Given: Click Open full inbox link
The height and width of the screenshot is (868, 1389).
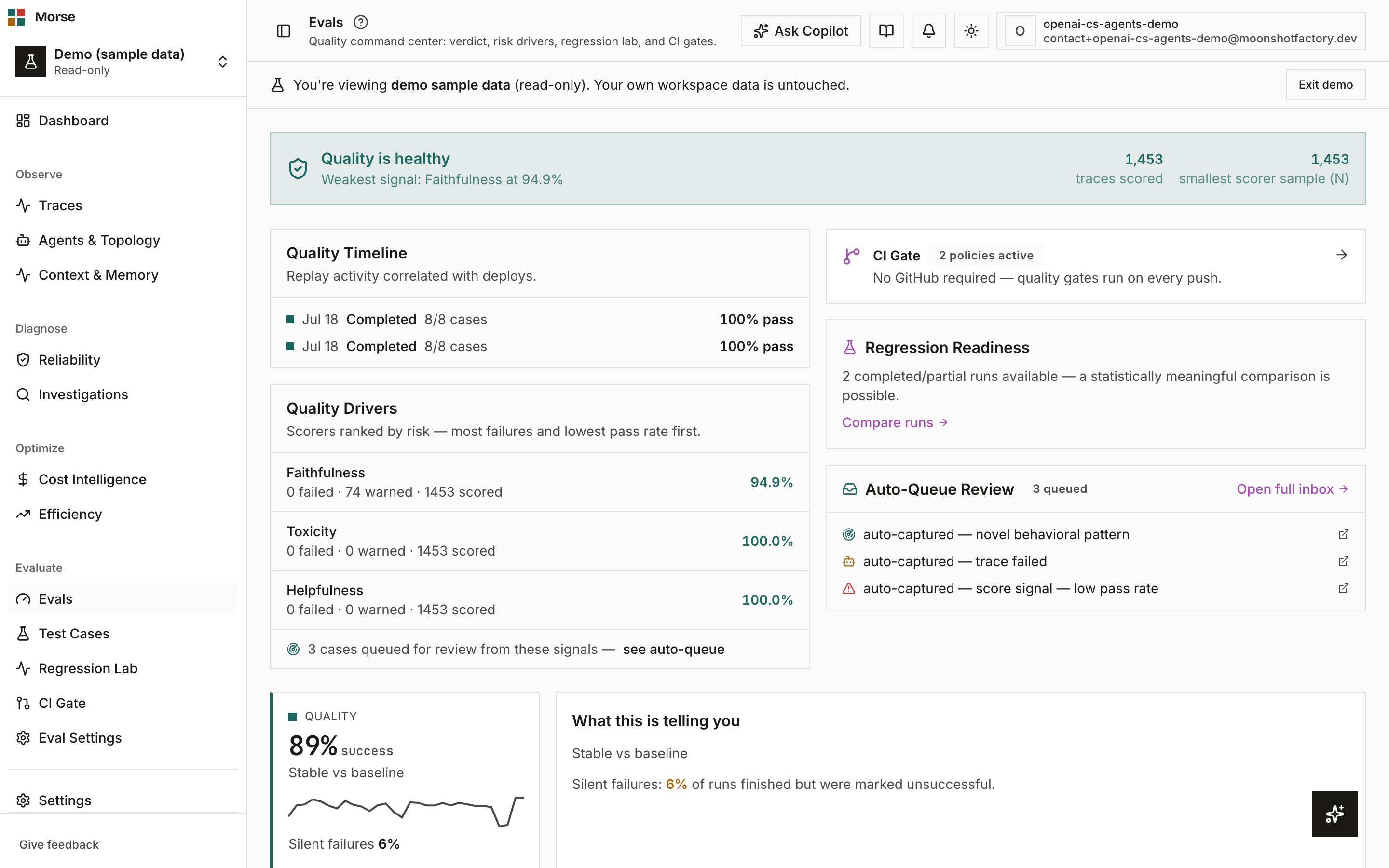Looking at the screenshot, I should click(x=1293, y=489).
